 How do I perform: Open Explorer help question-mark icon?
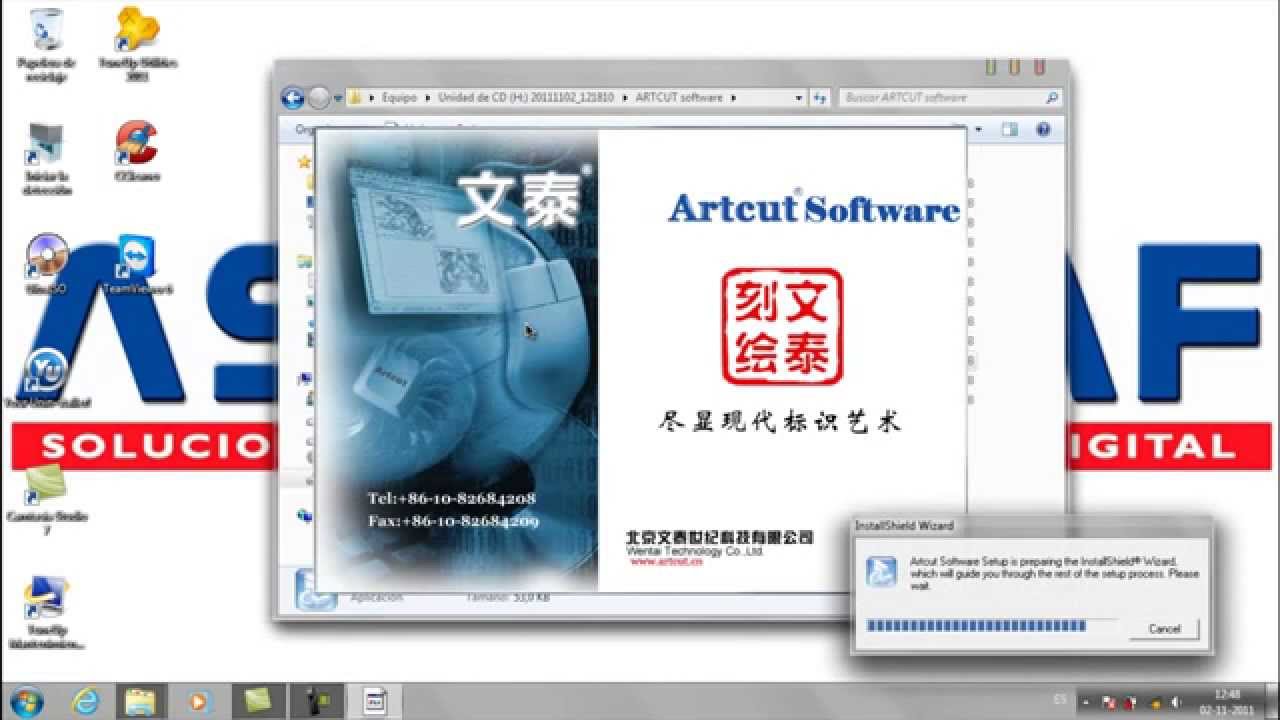tap(1043, 129)
